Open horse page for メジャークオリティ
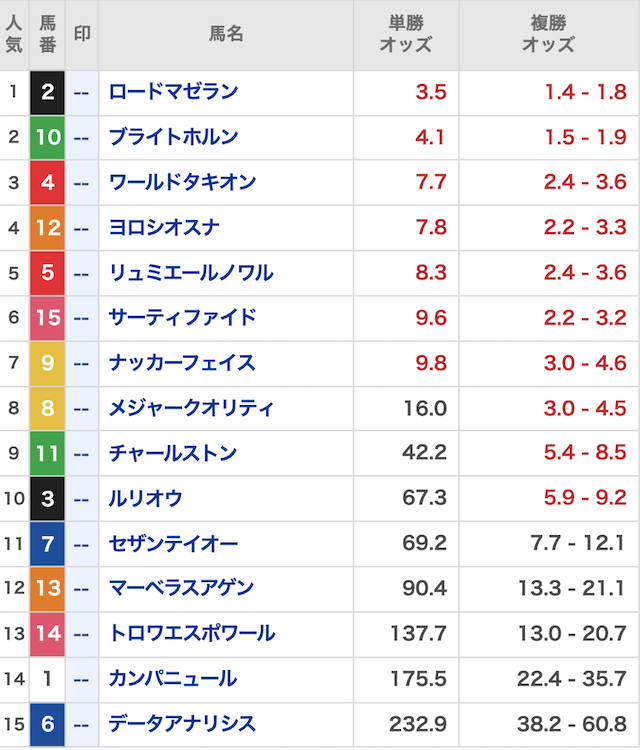 pyautogui.click(x=191, y=408)
